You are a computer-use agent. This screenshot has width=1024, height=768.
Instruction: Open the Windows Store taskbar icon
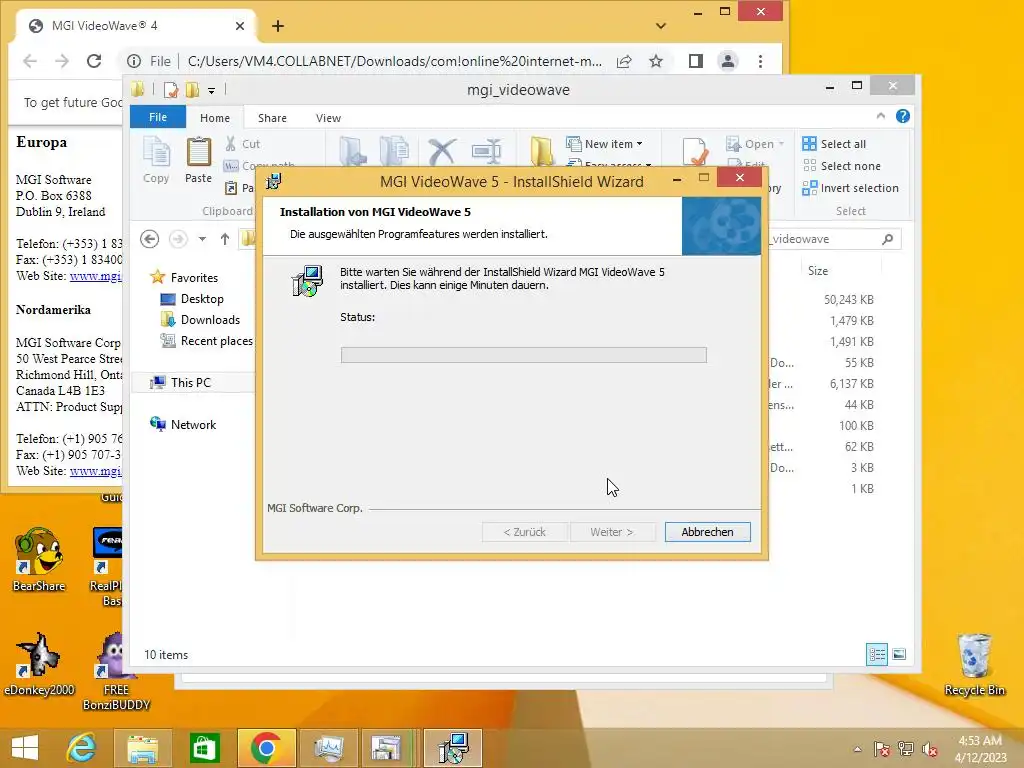pos(204,748)
